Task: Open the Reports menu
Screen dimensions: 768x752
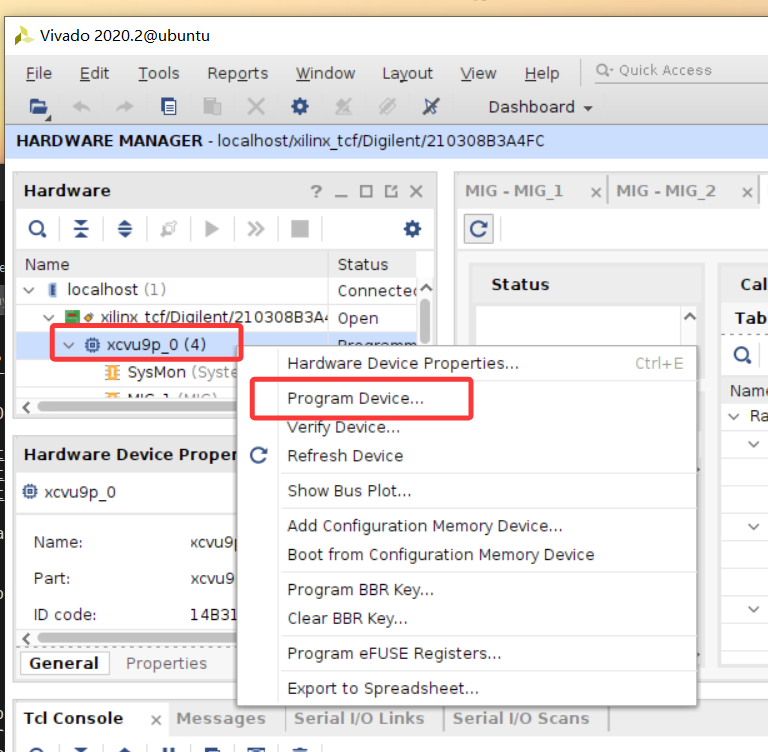Action: tap(238, 73)
